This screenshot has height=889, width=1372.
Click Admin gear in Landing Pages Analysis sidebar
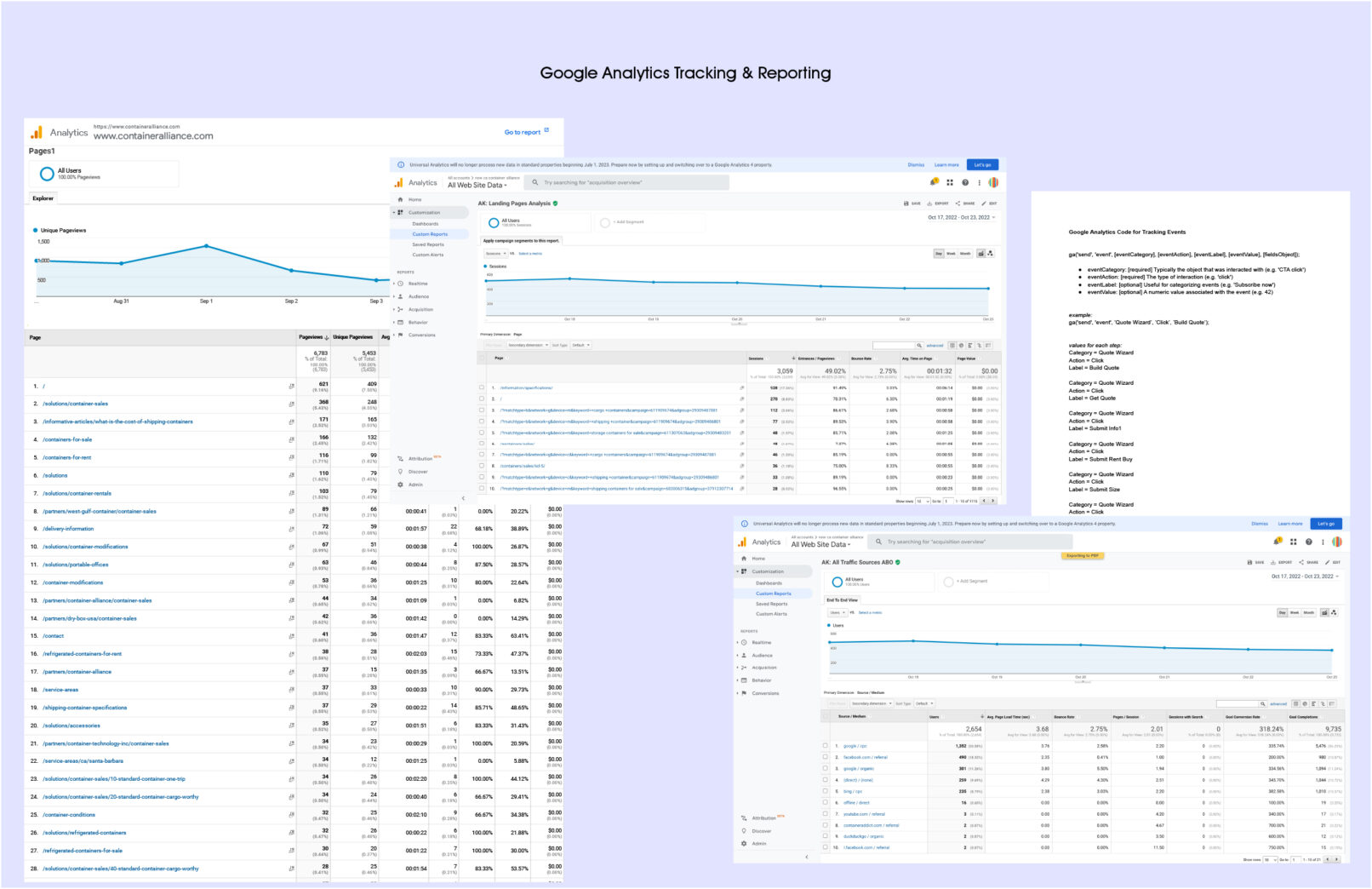[401, 485]
